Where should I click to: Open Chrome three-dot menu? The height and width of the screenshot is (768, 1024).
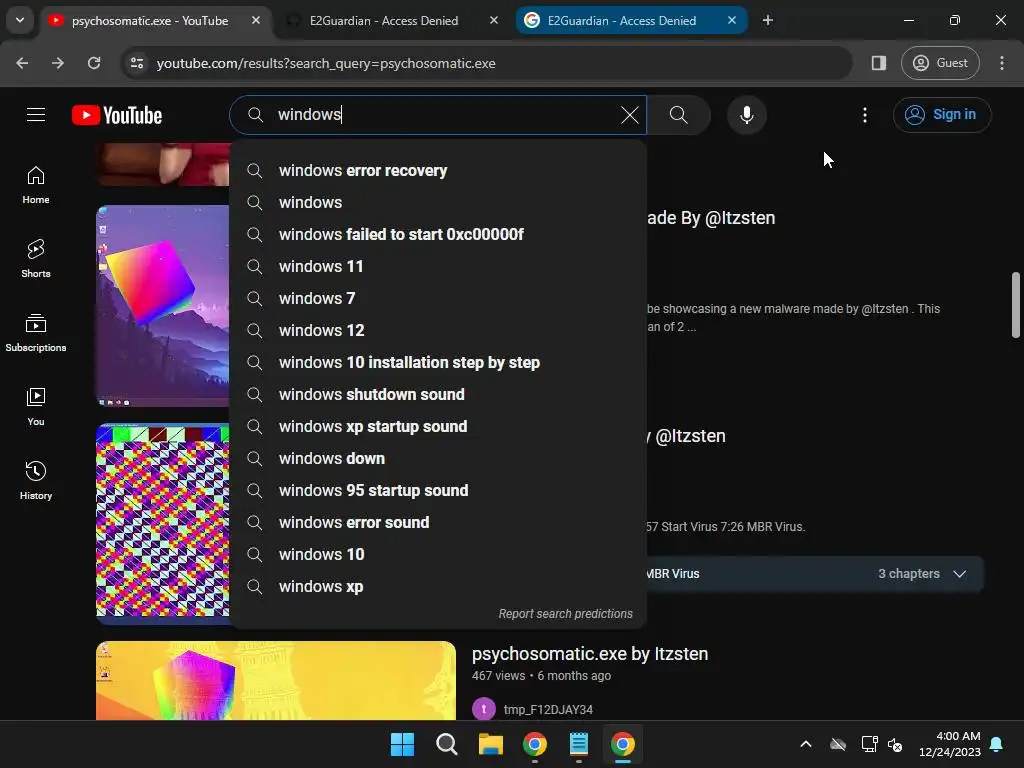click(x=1002, y=63)
